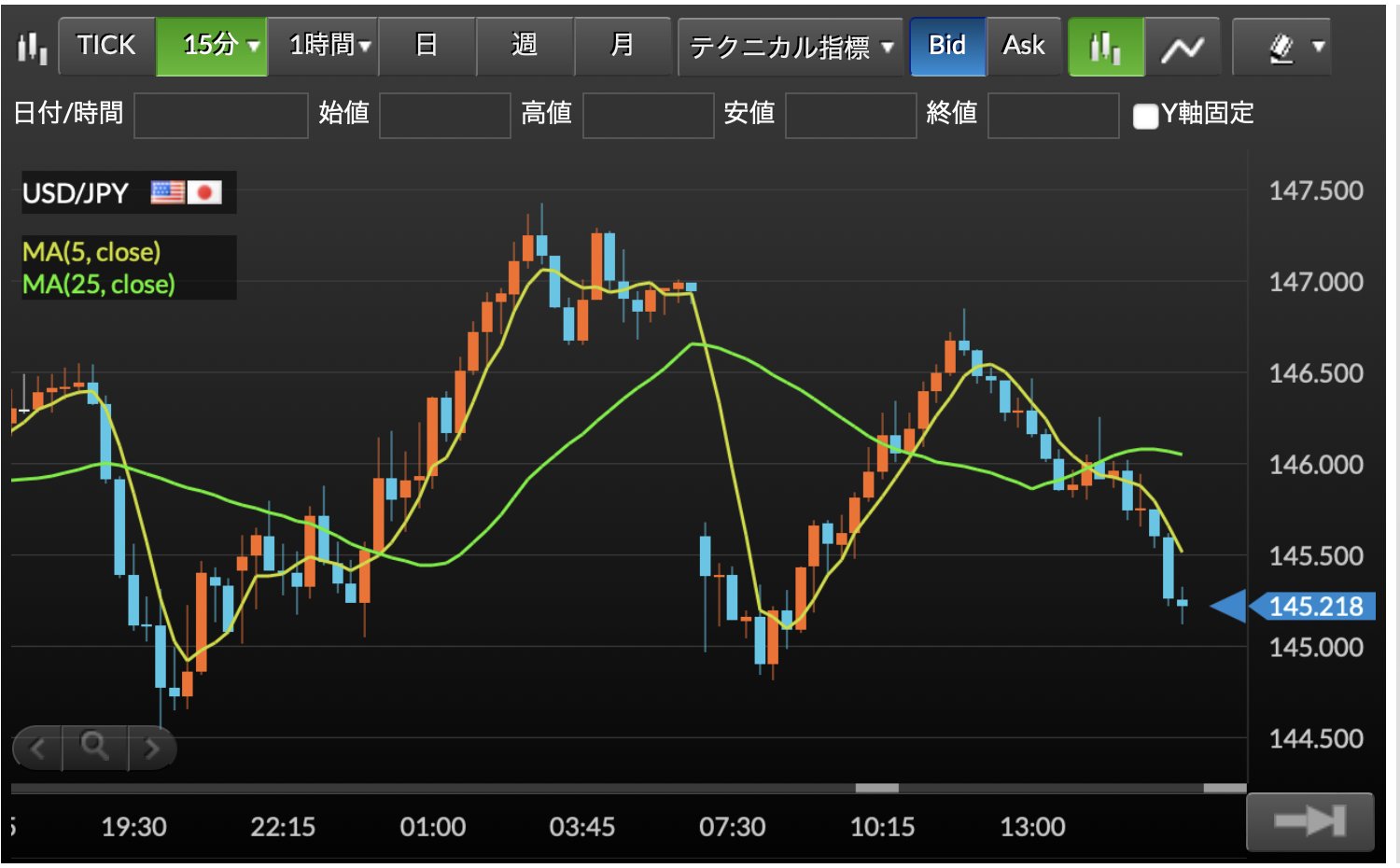This screenshot has height=868, width=1400.
Task: Open the 15分 interval dropdown
Action: (212, 46)
